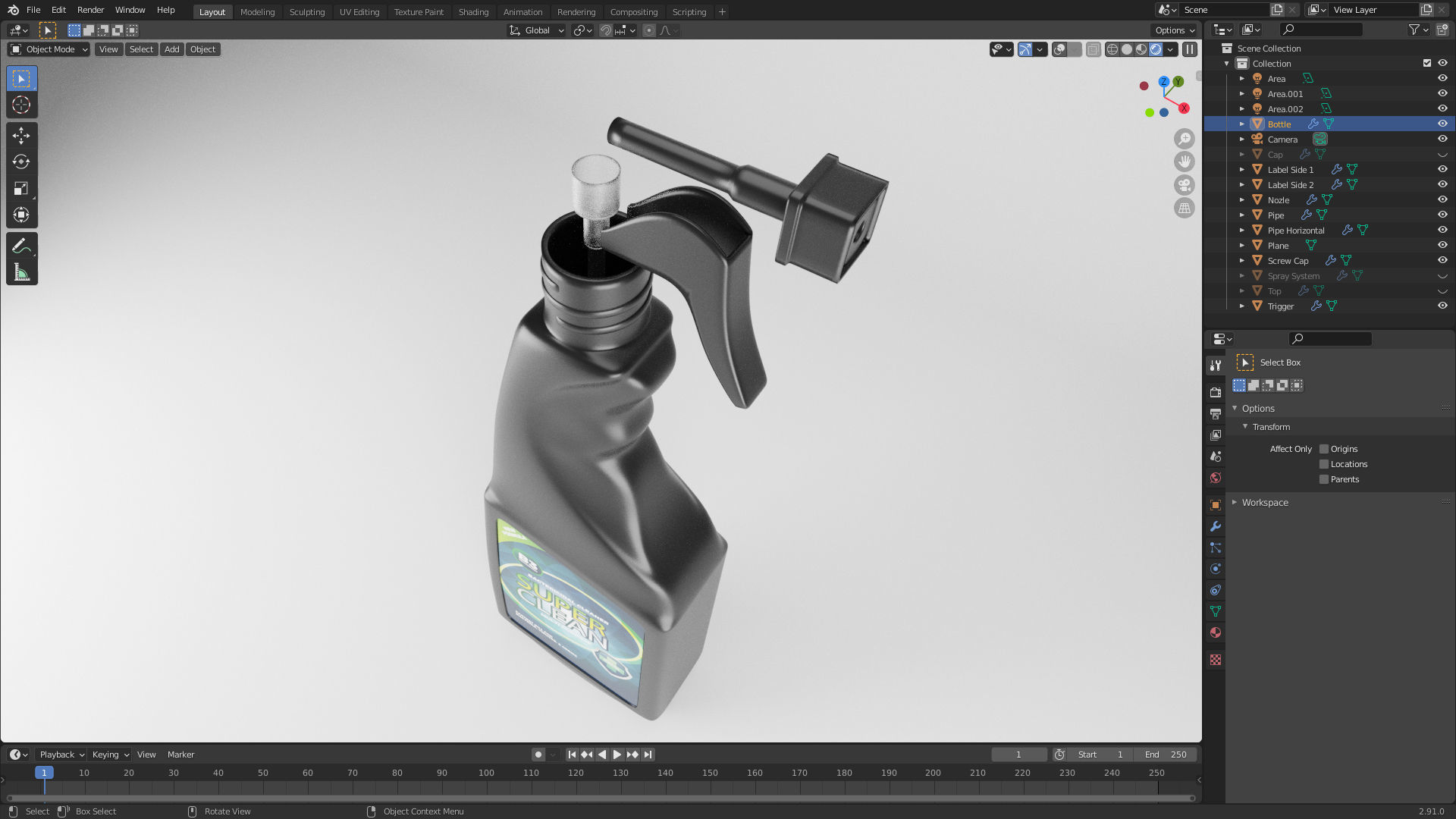Click Blender logo icon in menu bar
Viewport: 1456px width, 819px height.
13,10
